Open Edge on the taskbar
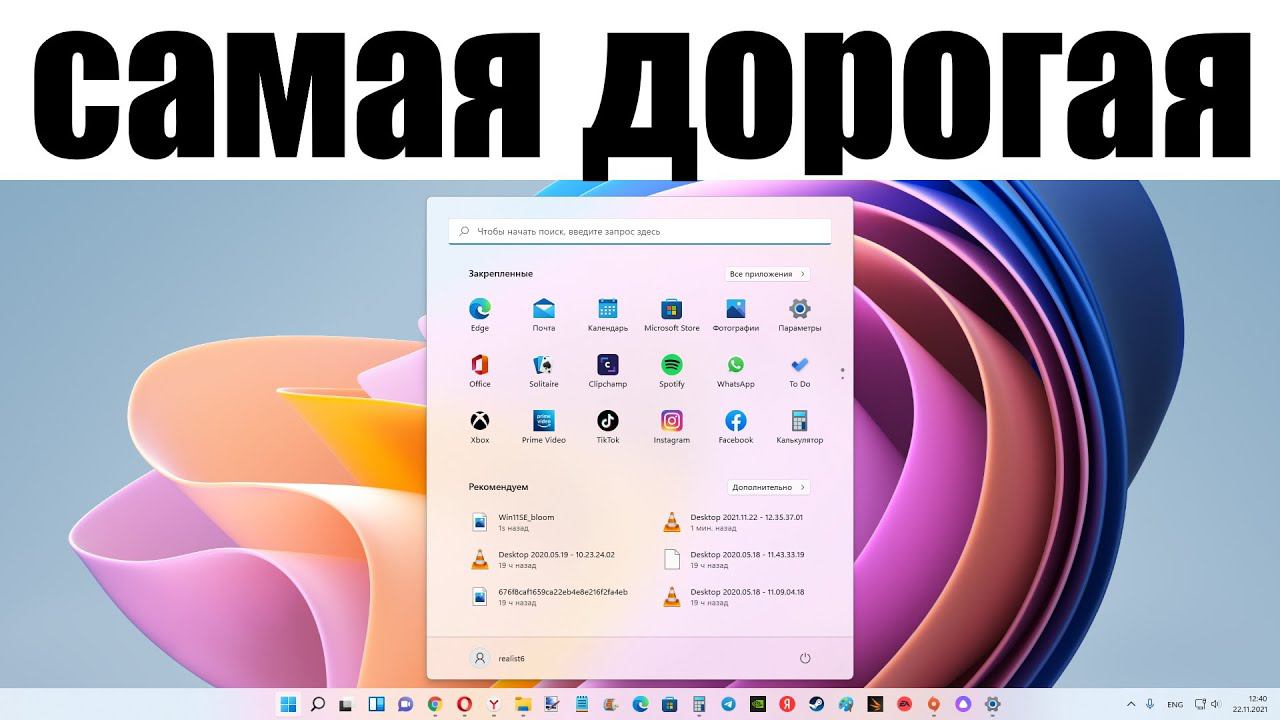Screen dimensions: 1280x720 [x=640, y=704]
